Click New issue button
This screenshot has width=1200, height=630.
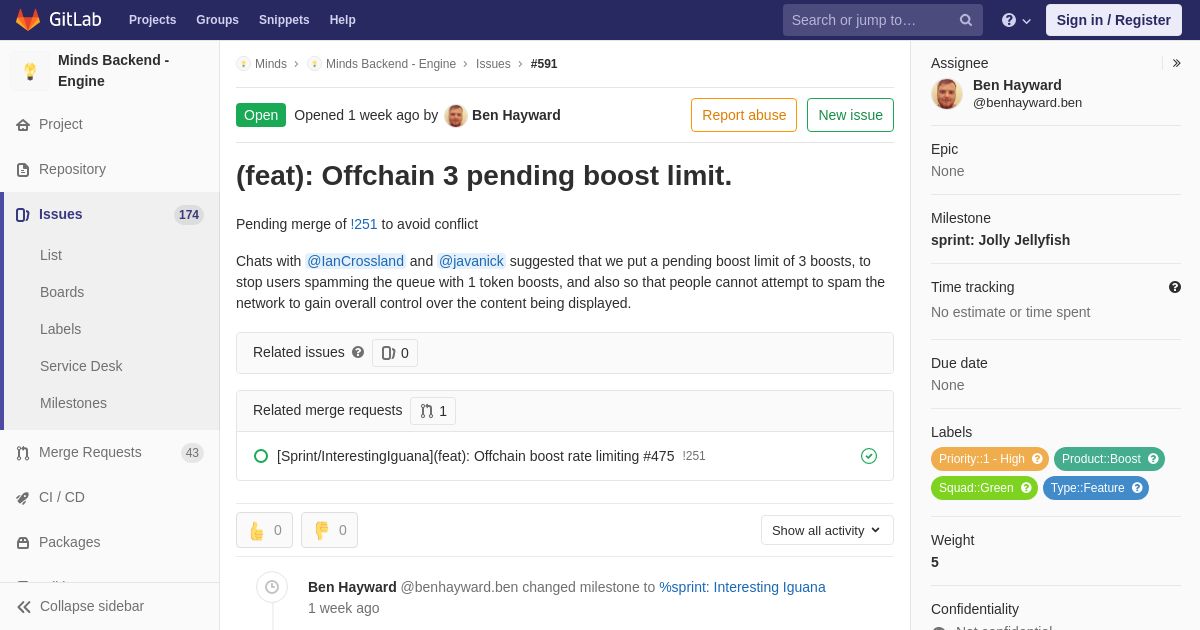[850, 115]
